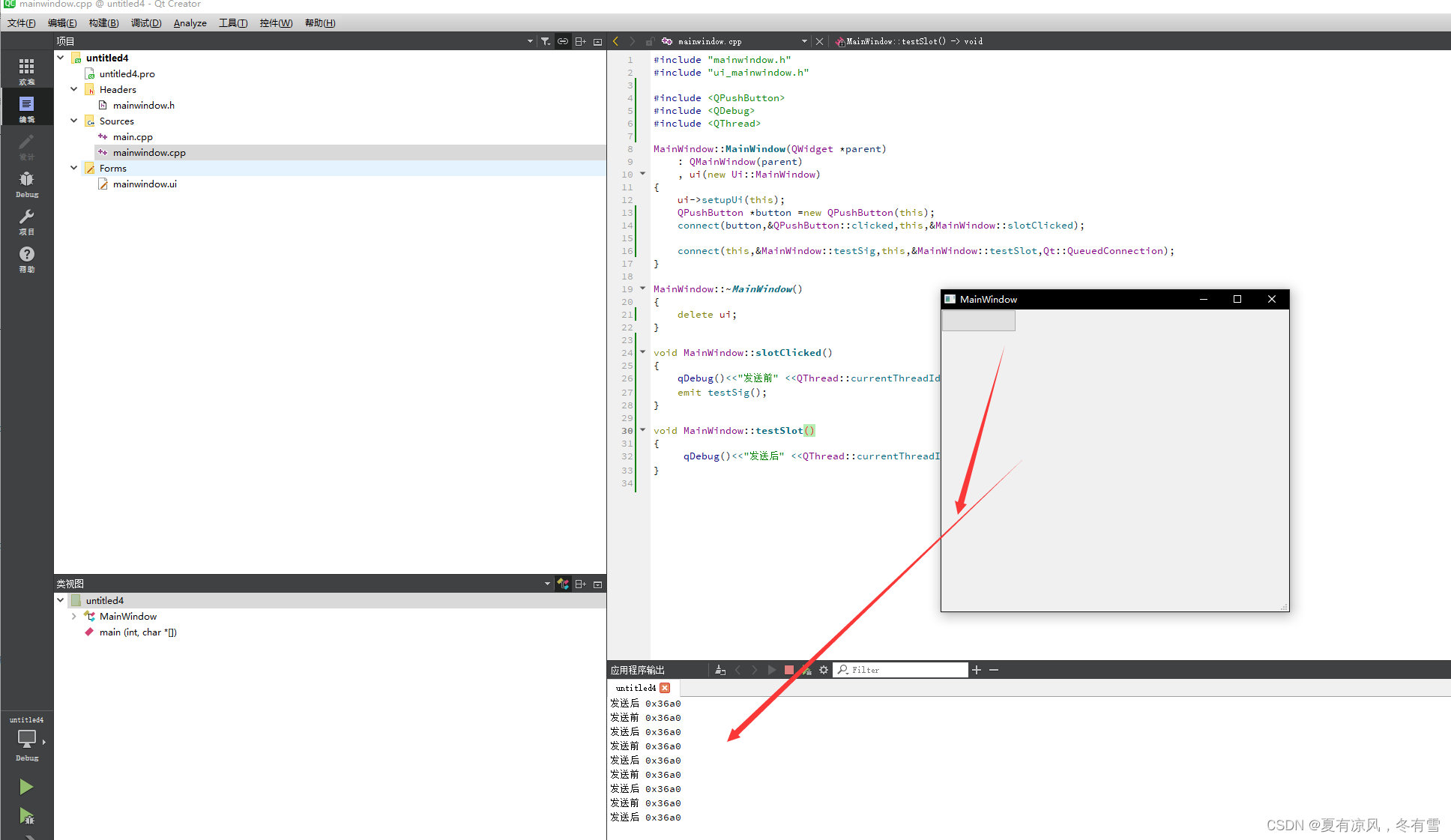Run the project with green play button

[x=26, y=787]
